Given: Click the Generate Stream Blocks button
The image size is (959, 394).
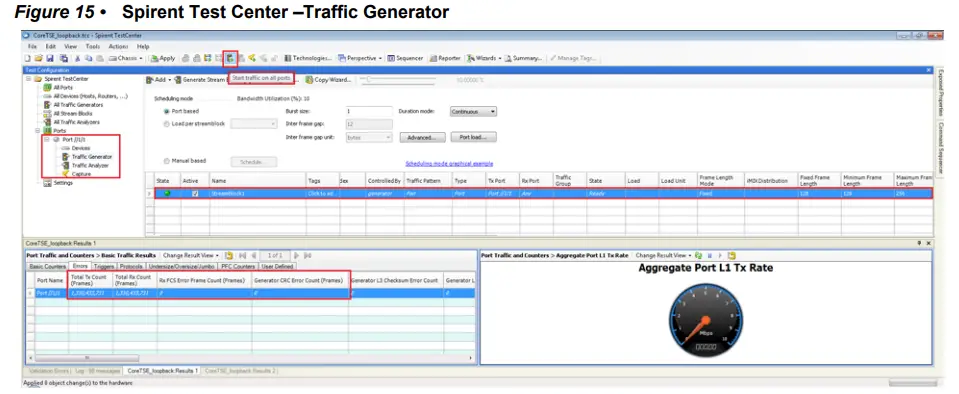Looking at the screenshot, I should point(202,80).
